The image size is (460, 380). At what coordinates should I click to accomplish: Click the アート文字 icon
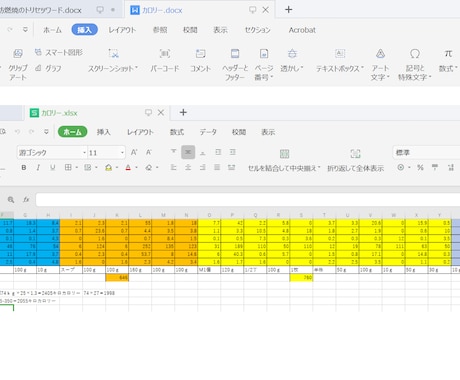(x=380, y=53)
